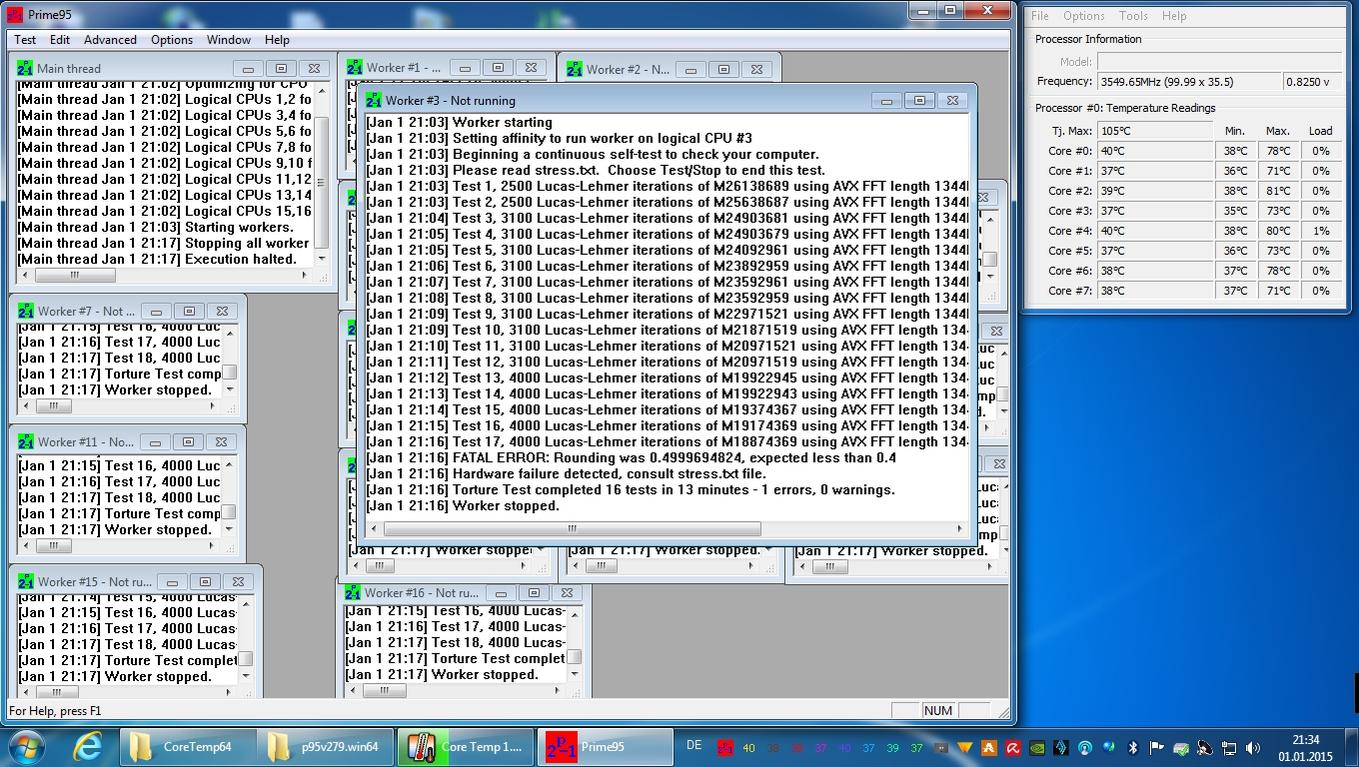Click the NVIDIA tray icon
The width and height of the screenshot is (1359, 767).
(1037, 748)
